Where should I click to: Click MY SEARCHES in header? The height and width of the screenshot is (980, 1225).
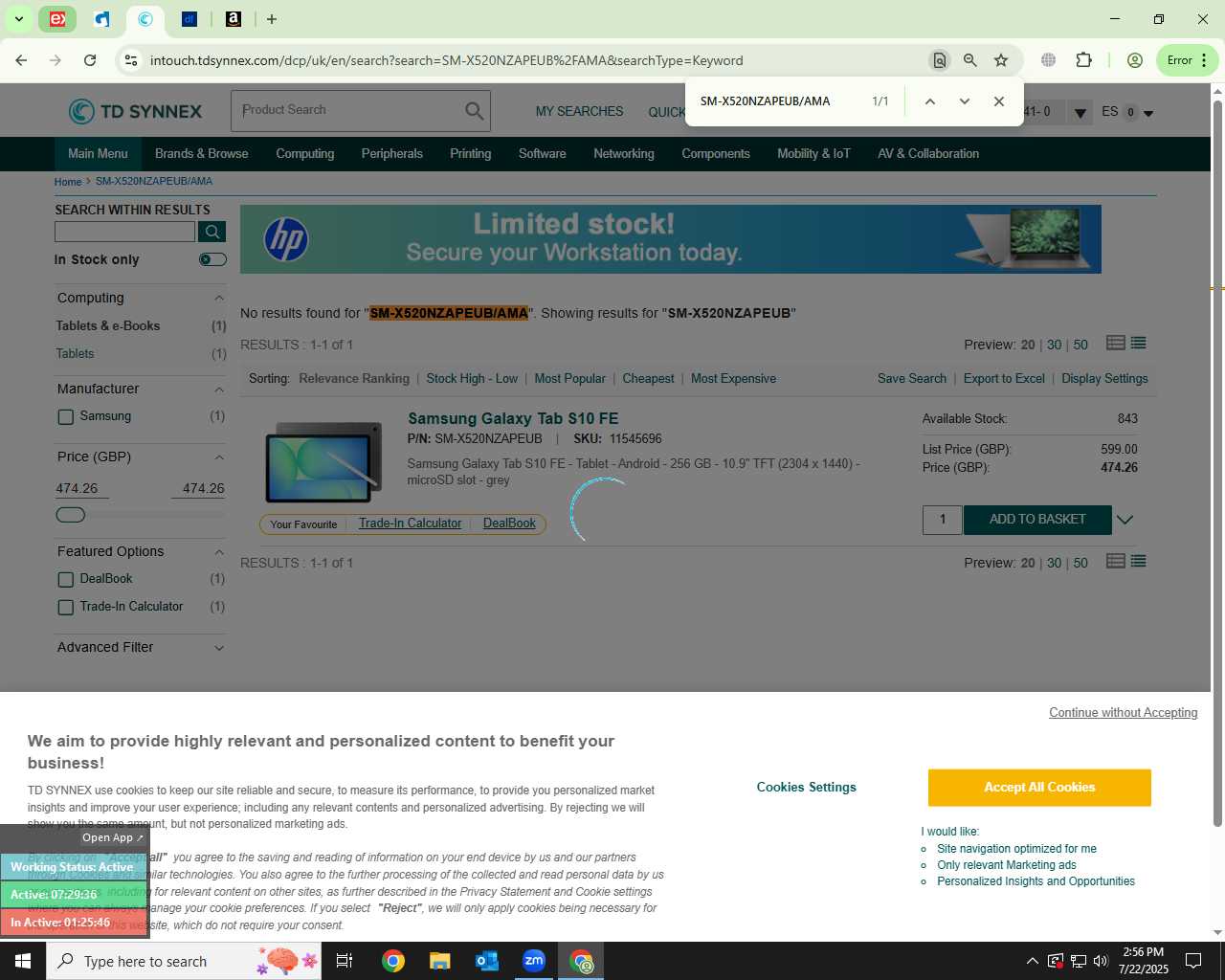pyautogui.click(x=579, y=112)
